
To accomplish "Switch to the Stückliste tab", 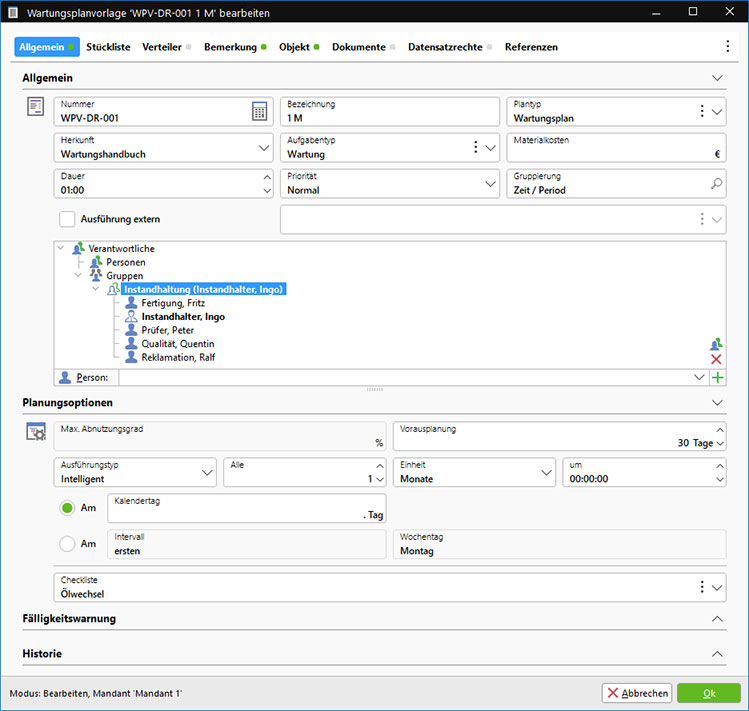I will pos(108,47).
